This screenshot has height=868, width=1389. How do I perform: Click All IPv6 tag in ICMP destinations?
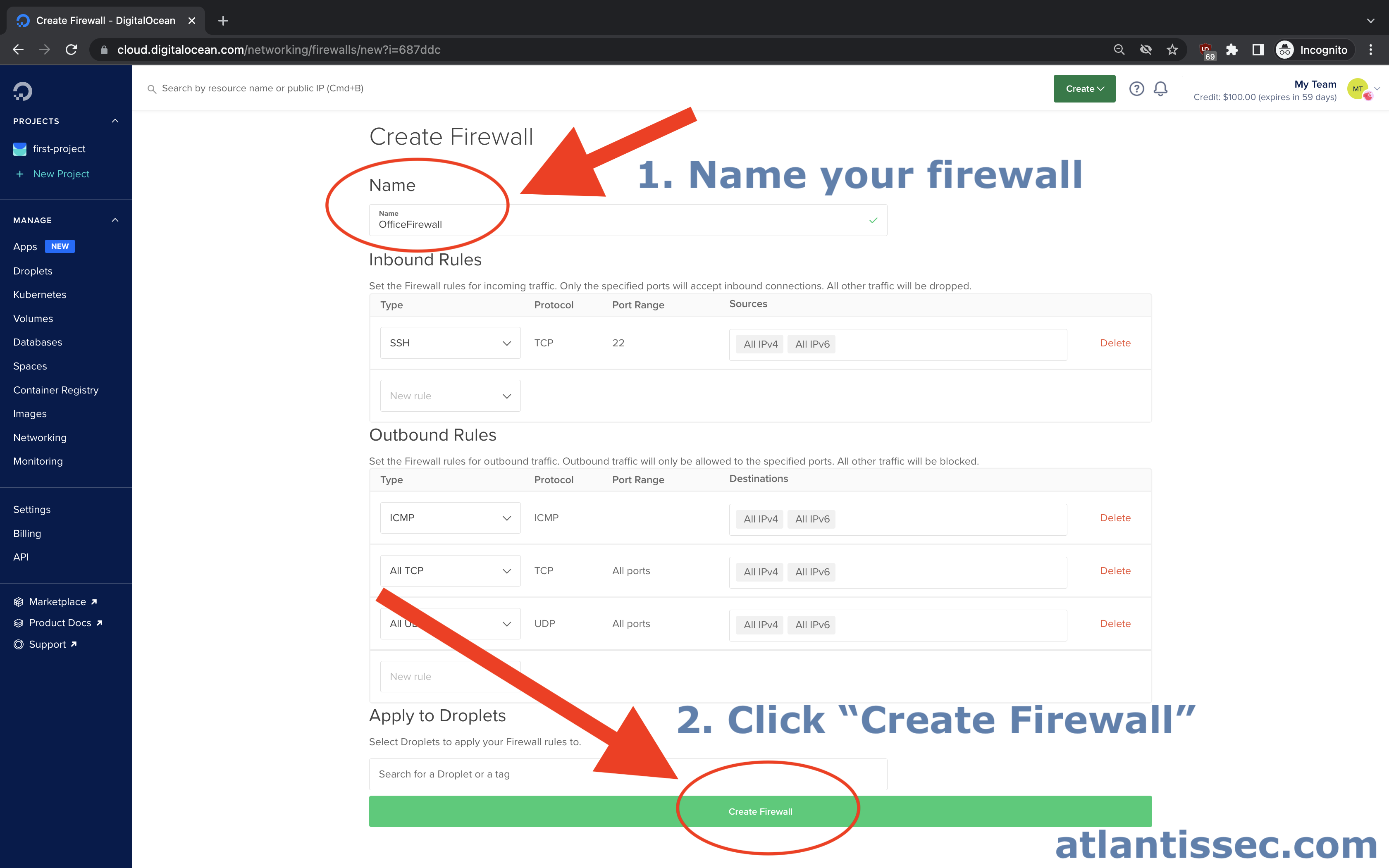tap(811, 519)
